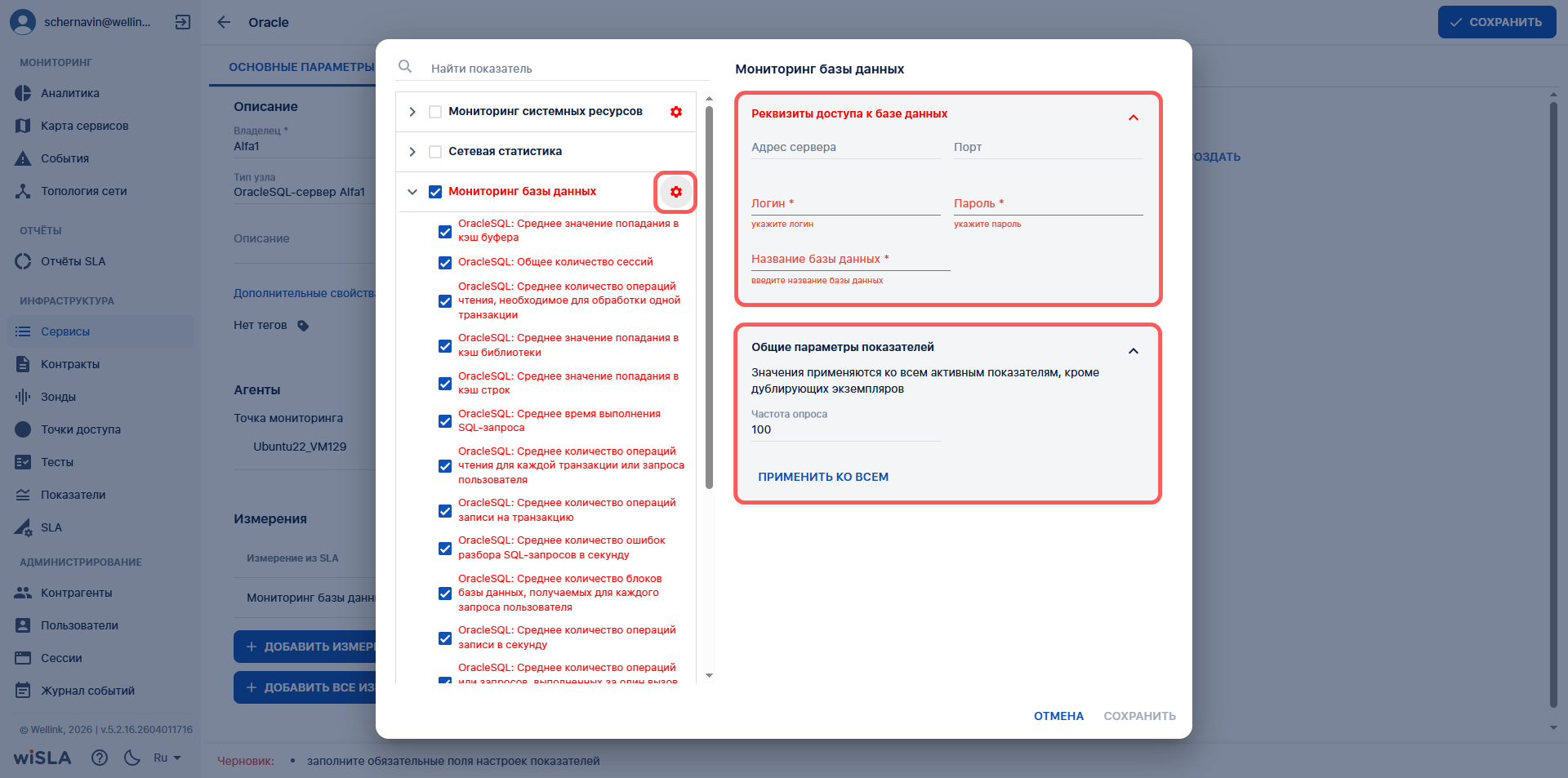Image resolution: width=1568 pixels, height=778 pixels.
Task: Toggle dark mode moon icon
Action: [132, 758]
